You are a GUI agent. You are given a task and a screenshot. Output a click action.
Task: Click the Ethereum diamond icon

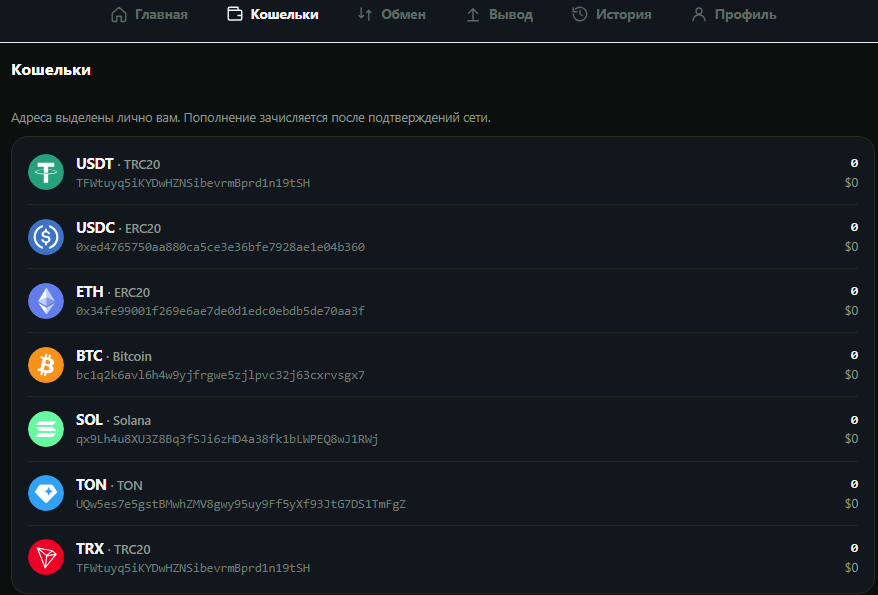[x=46, y=301]
